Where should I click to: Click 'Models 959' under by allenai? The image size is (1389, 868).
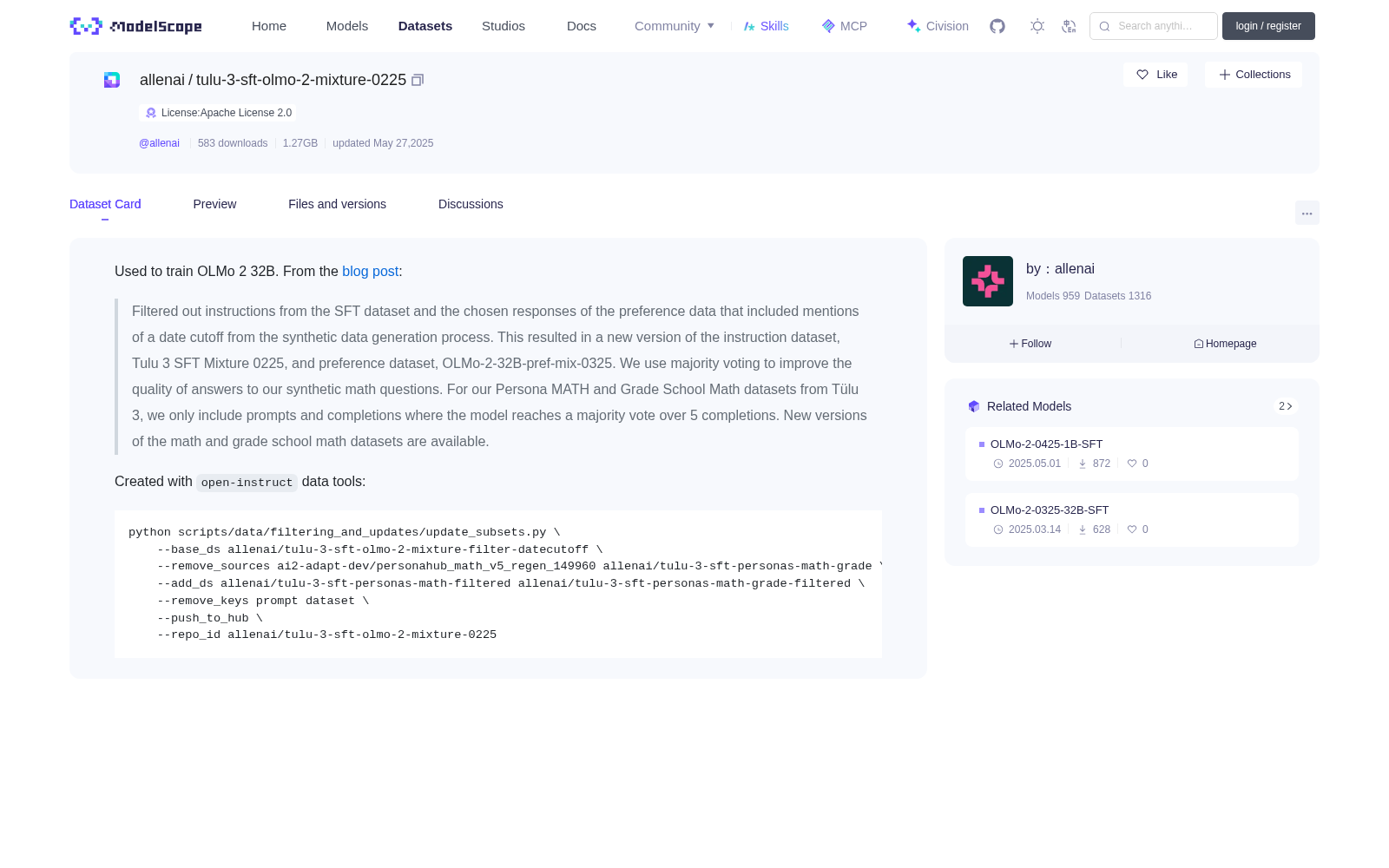pos(1053,296)
